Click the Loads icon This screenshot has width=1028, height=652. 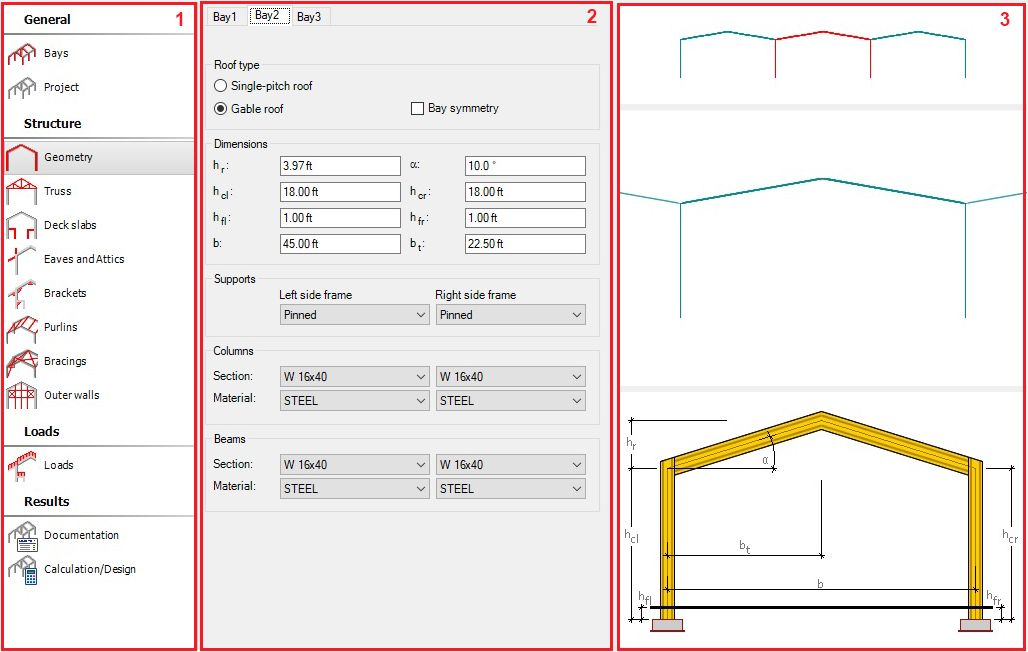point(22,466)
